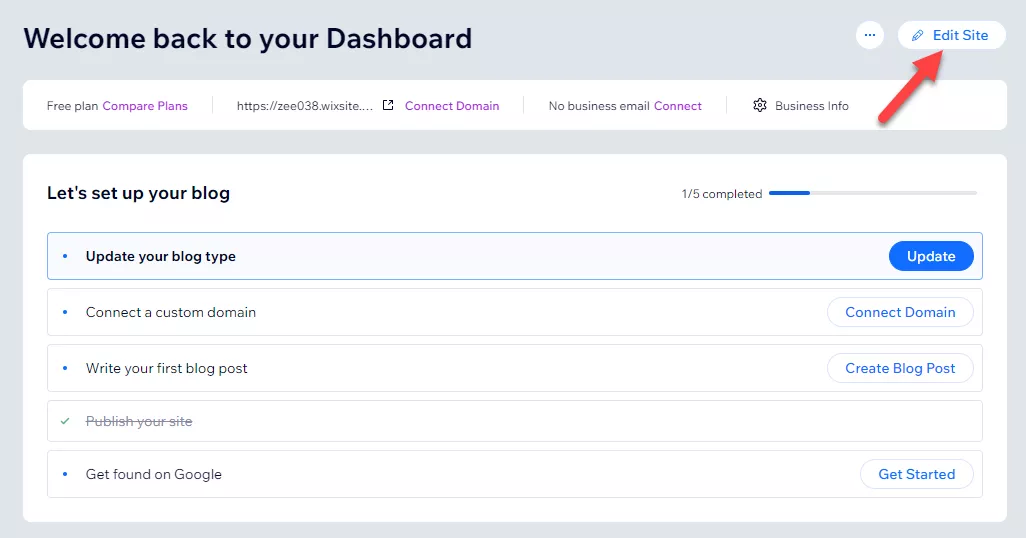Select the crossed-out Publish your site step
The image size is (1026, 538).
click(x=139, y=421)
